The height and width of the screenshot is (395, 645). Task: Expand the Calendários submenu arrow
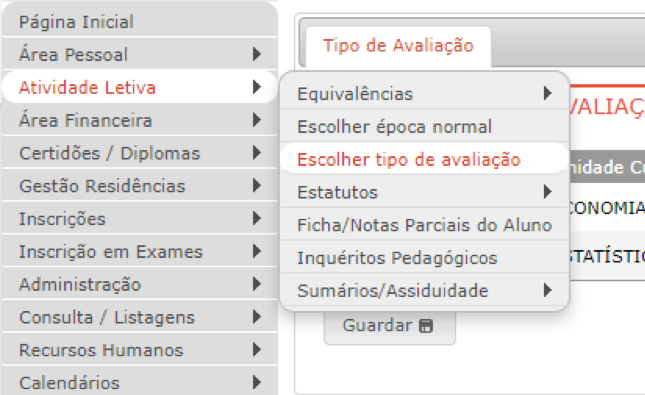click(257, 382)
